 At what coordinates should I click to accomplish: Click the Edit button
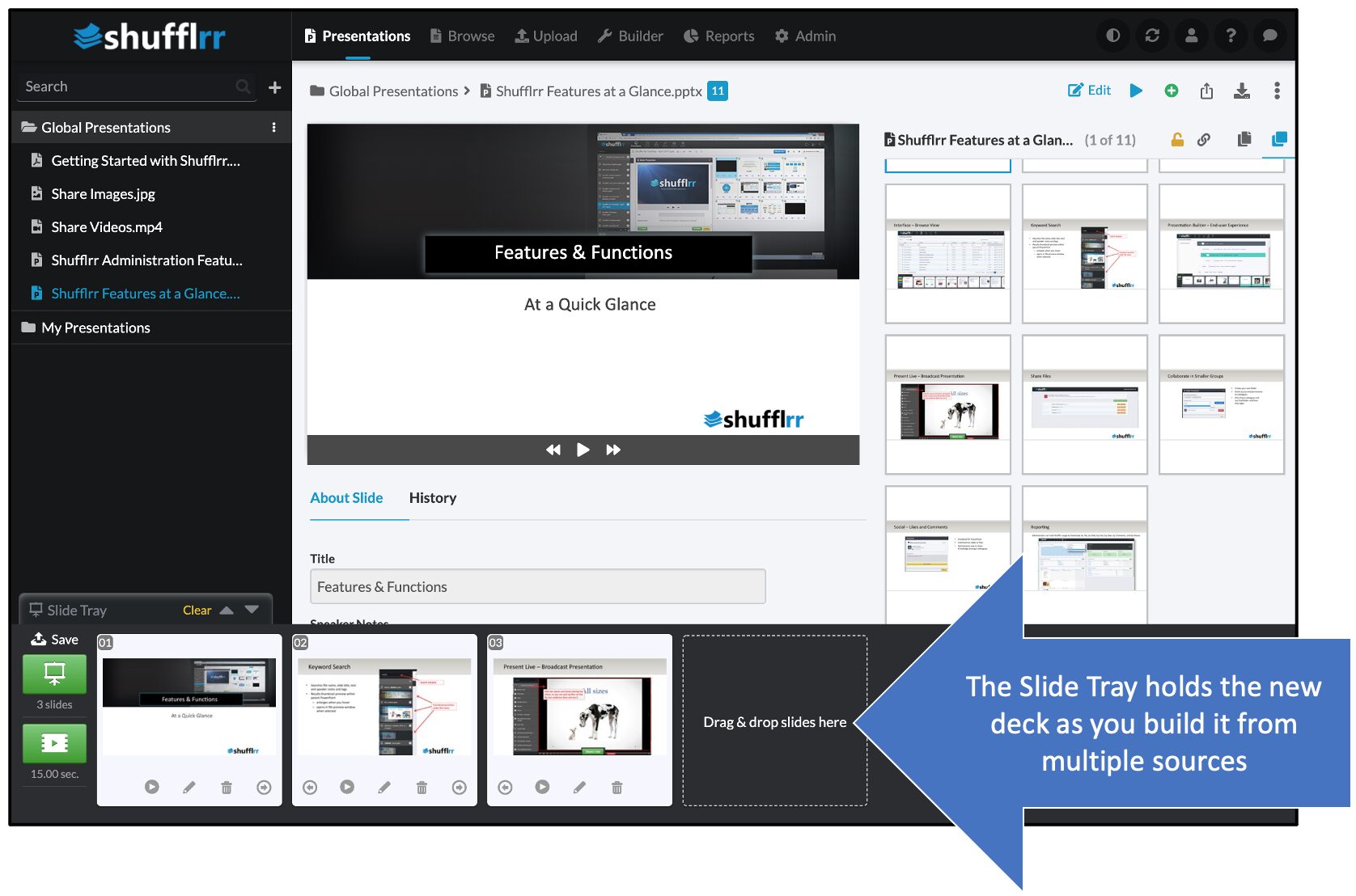pos(1089,91)
